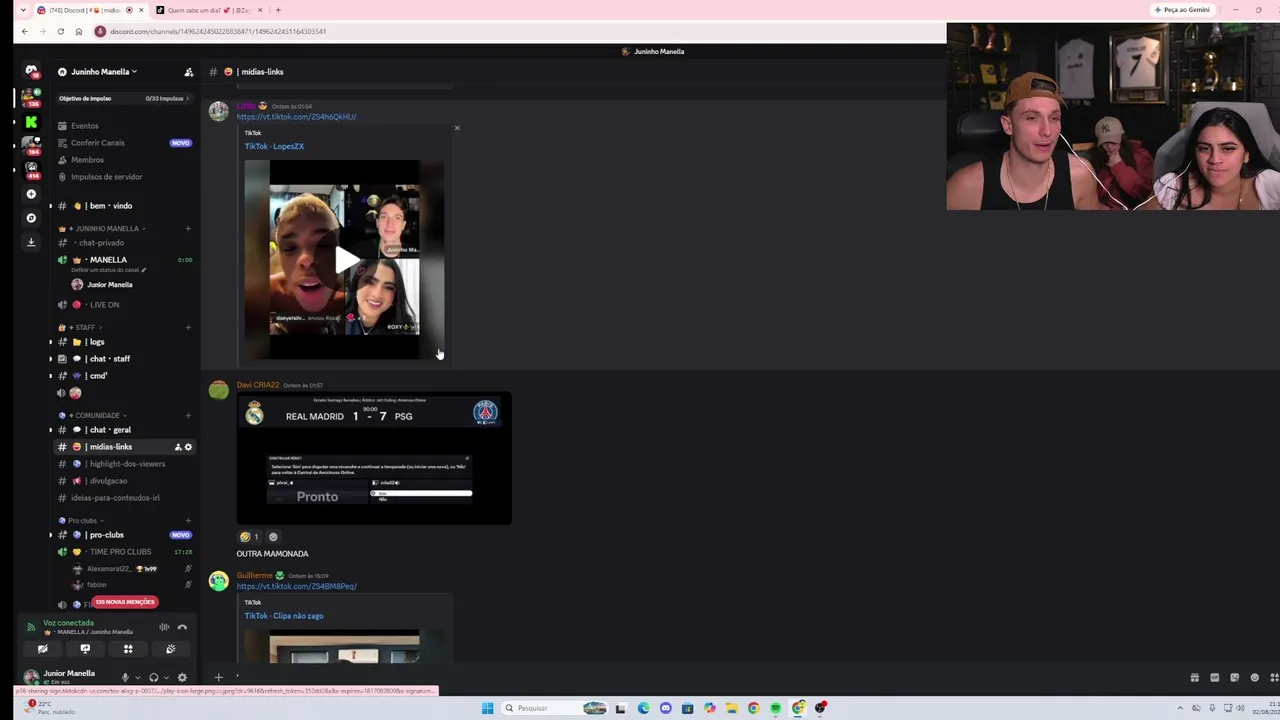This screenshot has width=1280, height=720.
Task: Open the green K (Kick) server
Action: [x=31, y=121]
